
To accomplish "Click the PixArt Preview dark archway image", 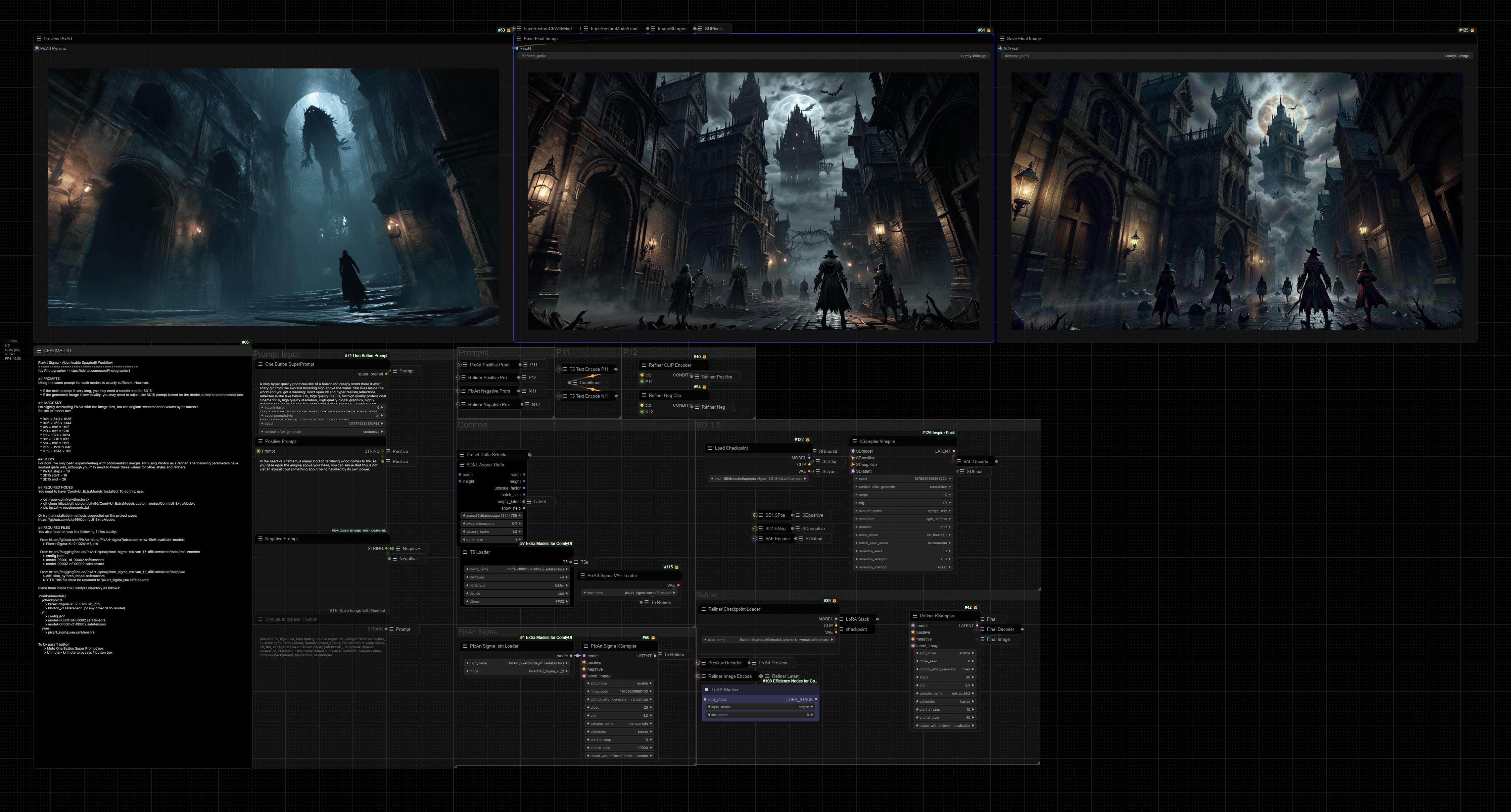I will [x=273, y=197].
